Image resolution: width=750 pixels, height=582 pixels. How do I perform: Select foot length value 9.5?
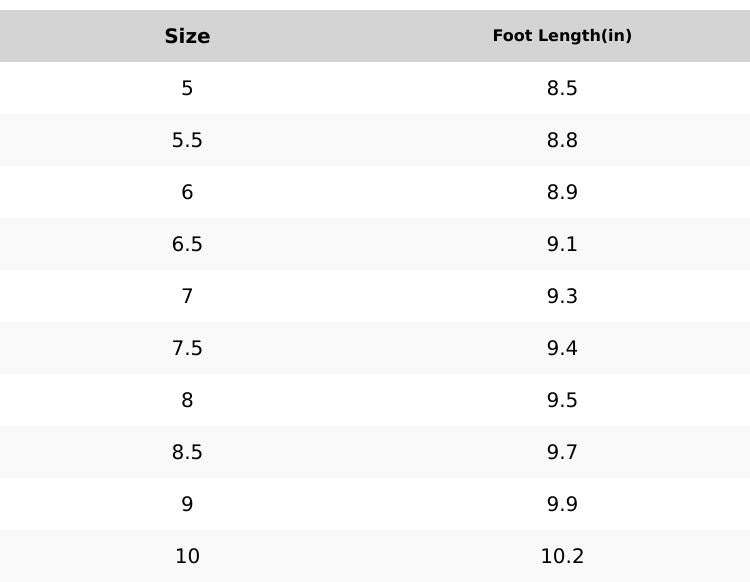(x=562, y=400)
